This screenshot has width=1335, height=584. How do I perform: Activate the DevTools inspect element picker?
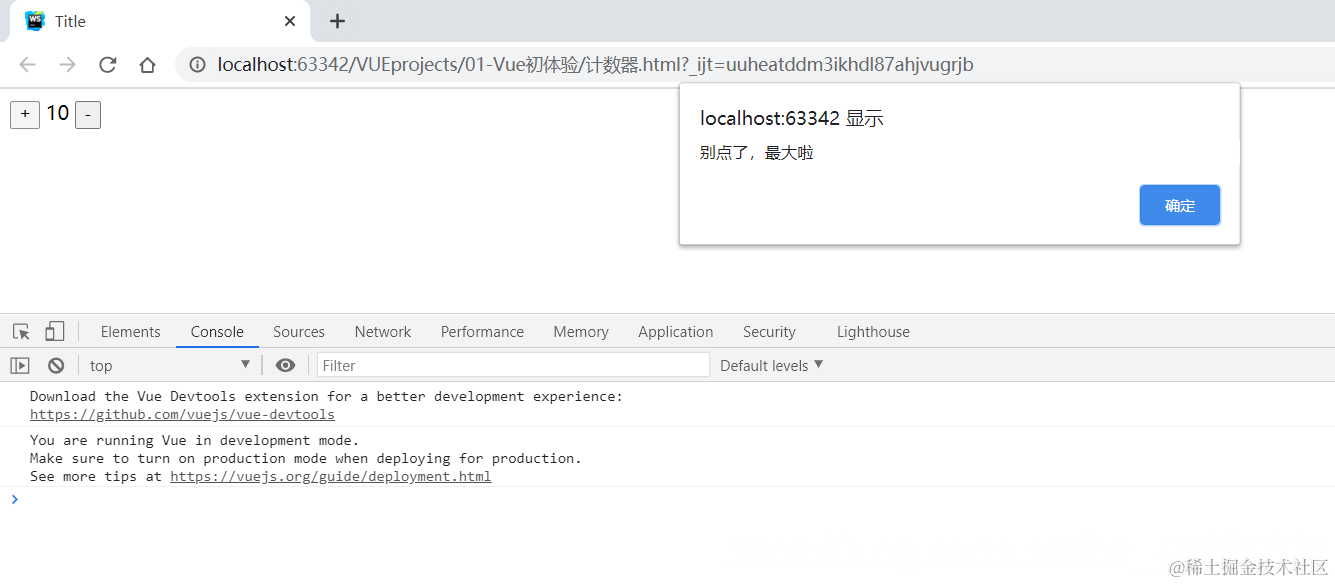click(21, 332)
